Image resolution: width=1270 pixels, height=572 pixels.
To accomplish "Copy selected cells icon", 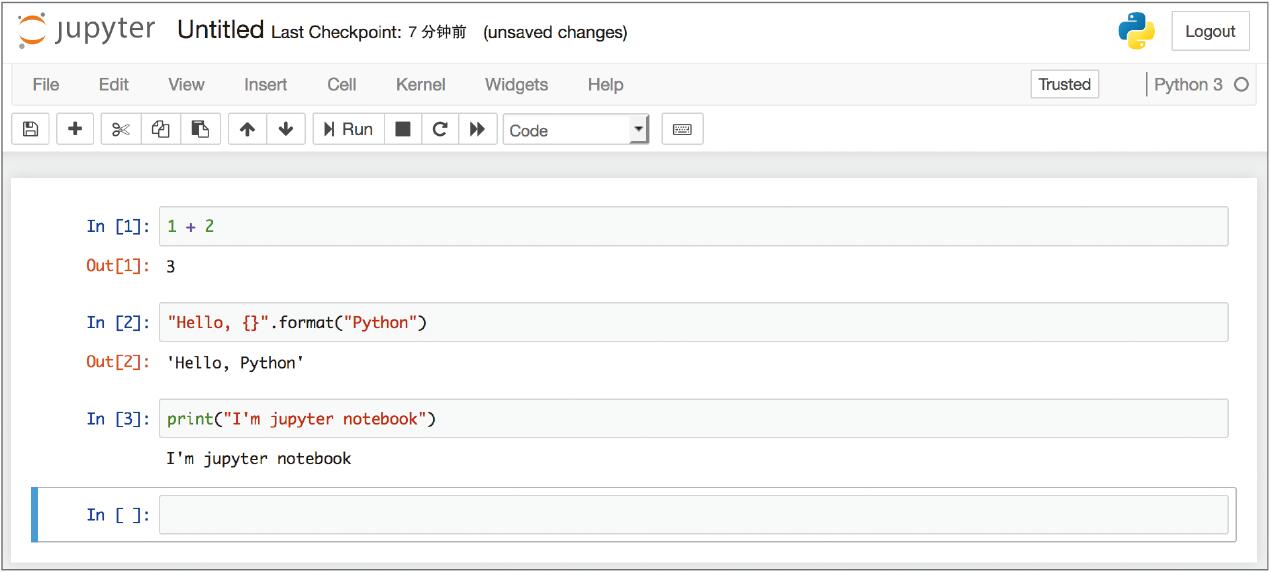I will (x=160, y=129).
